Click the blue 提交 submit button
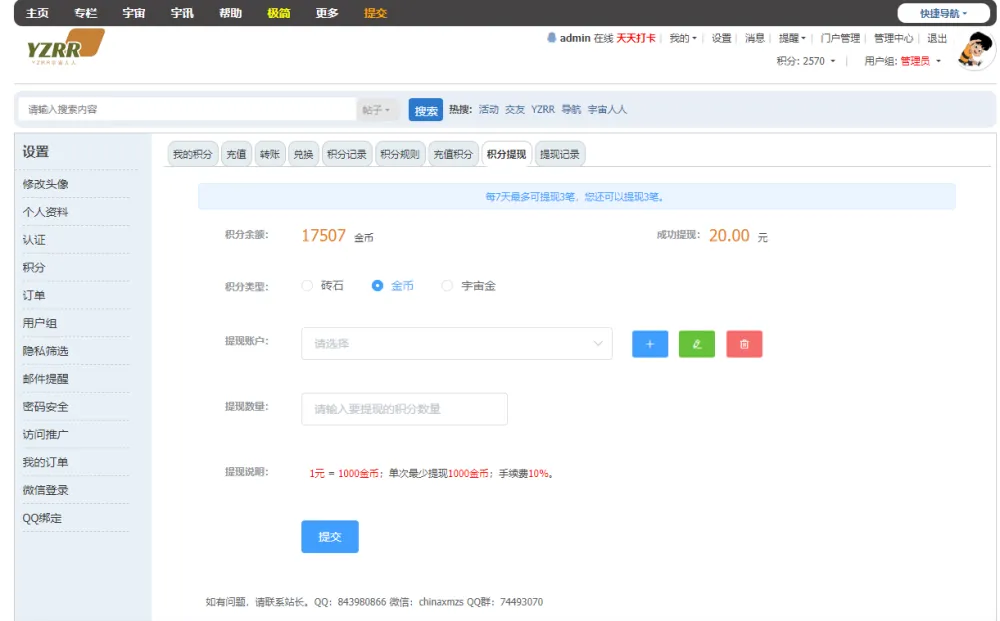This screenshot has height=621, width=1000. [x=329, y=536]
